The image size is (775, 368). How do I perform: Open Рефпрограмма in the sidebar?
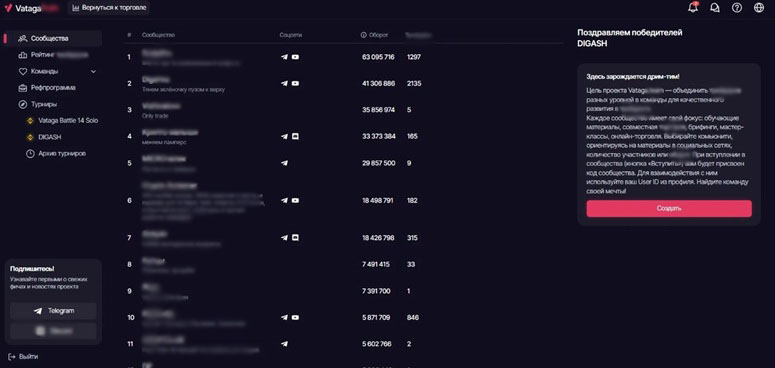coord(53,88)
